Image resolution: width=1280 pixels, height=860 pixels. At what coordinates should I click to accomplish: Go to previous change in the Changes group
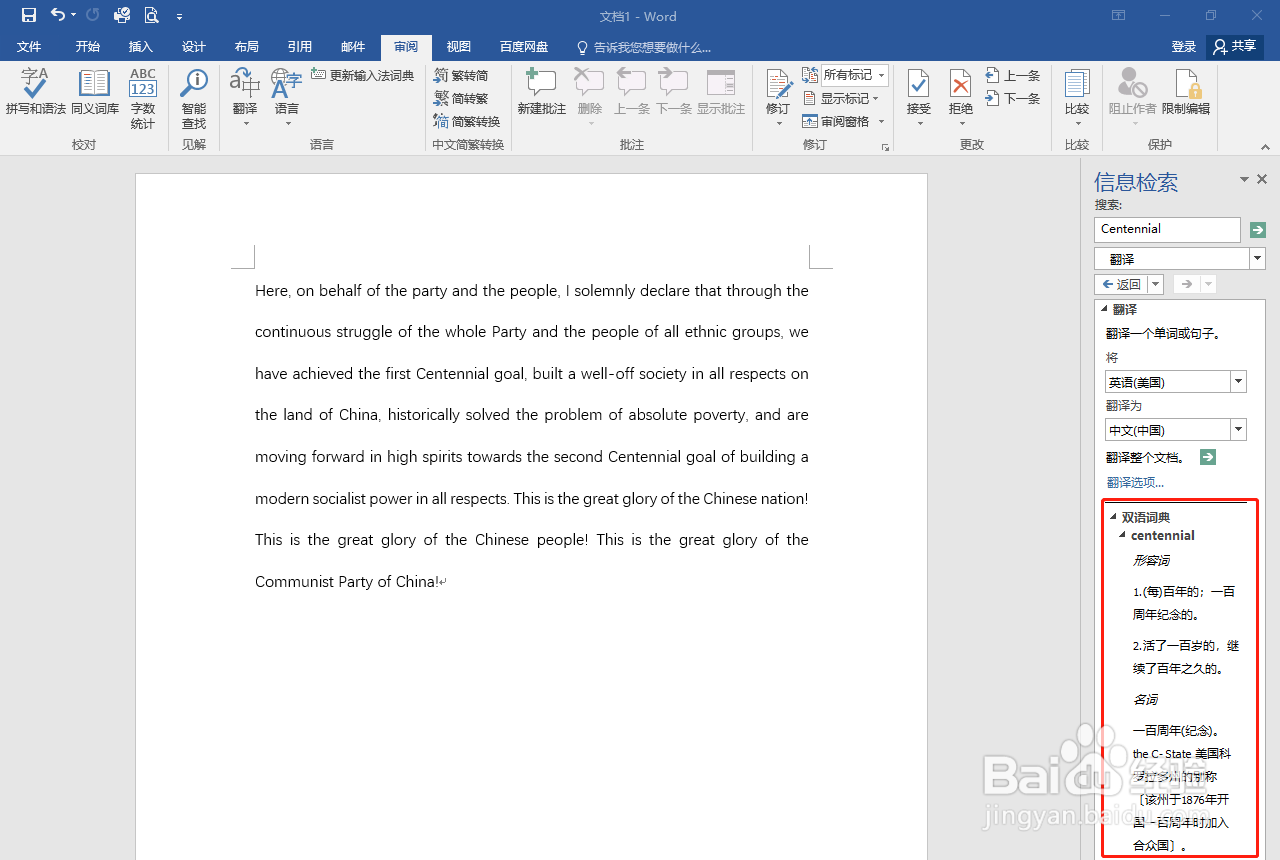tap(1013, 75)
